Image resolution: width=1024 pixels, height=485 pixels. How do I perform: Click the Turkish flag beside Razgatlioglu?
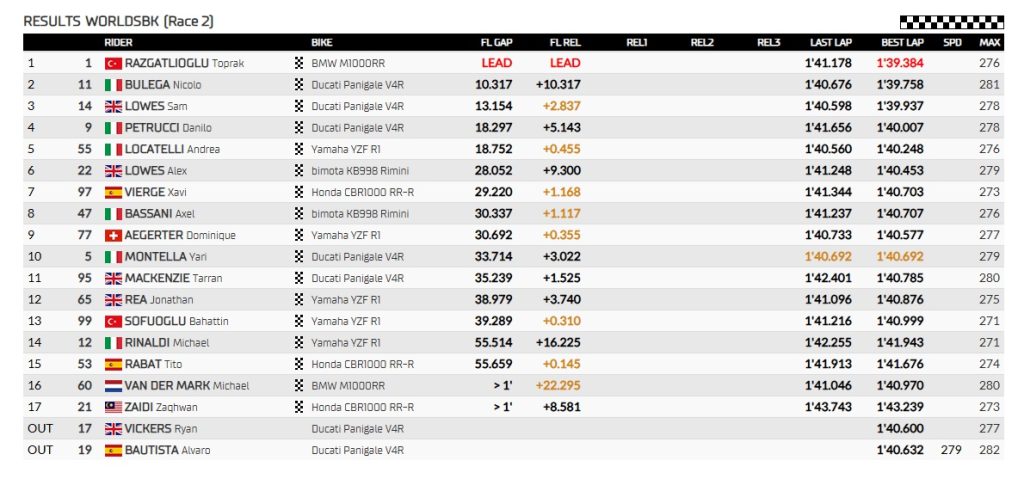[x=113, y=63]
